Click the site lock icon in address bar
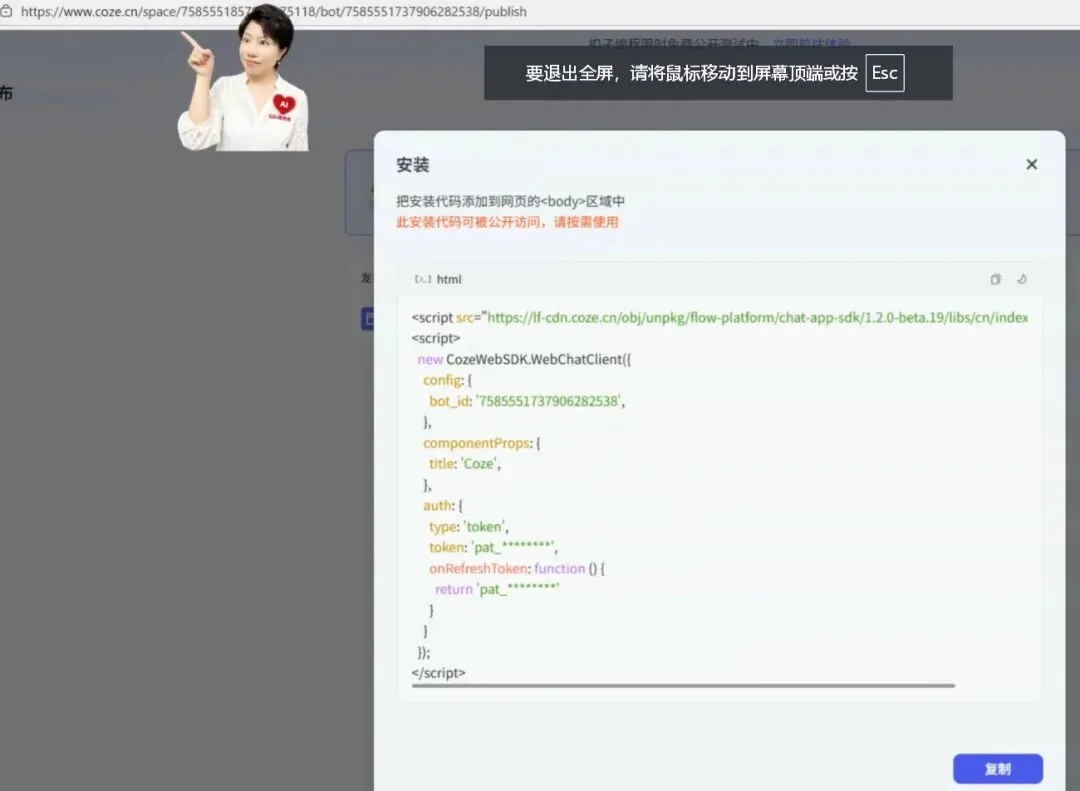The image size is (1080, 791). coord(6,11)
